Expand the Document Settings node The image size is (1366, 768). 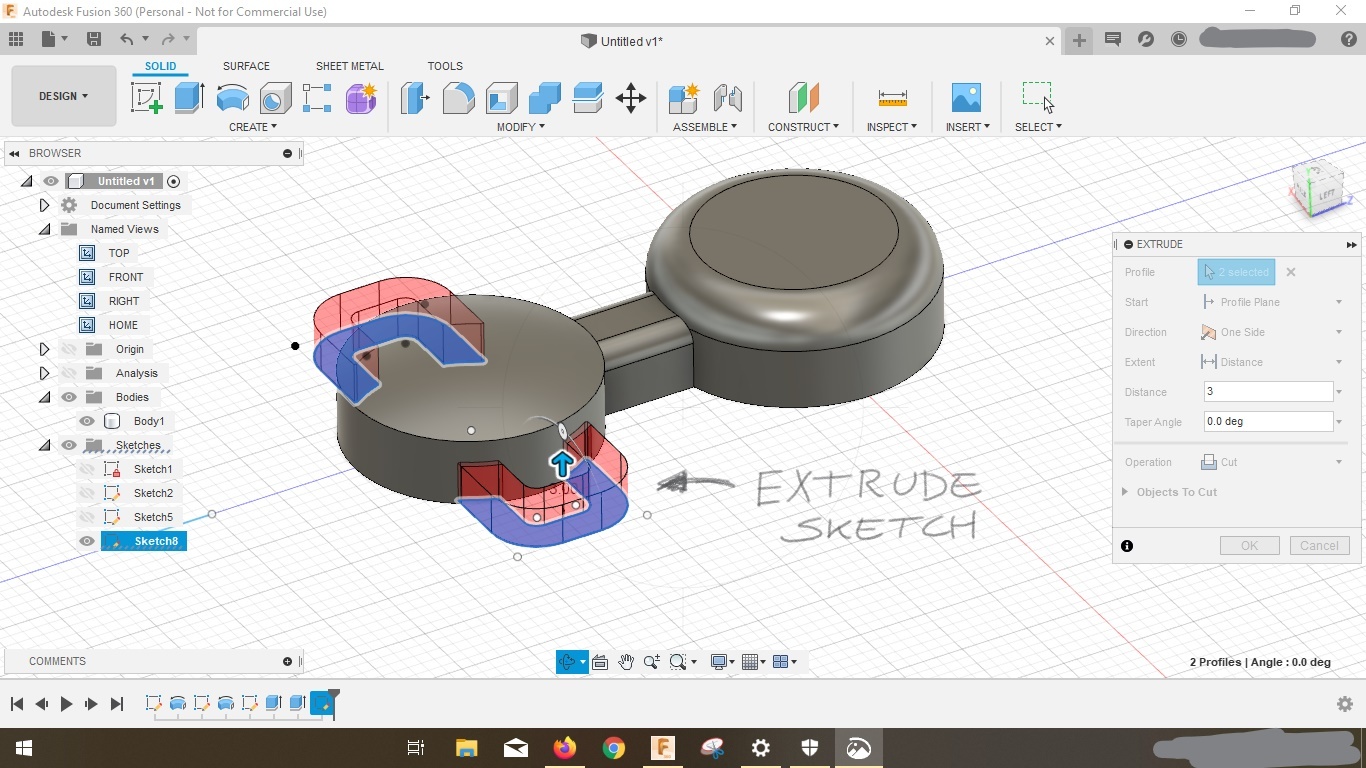tap(44, 205)
